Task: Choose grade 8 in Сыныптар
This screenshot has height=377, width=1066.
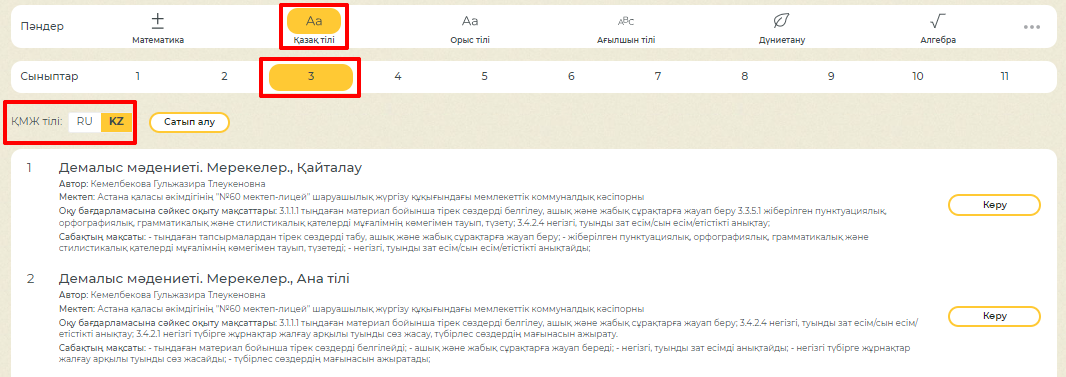Action: click(x=744, y=77)
